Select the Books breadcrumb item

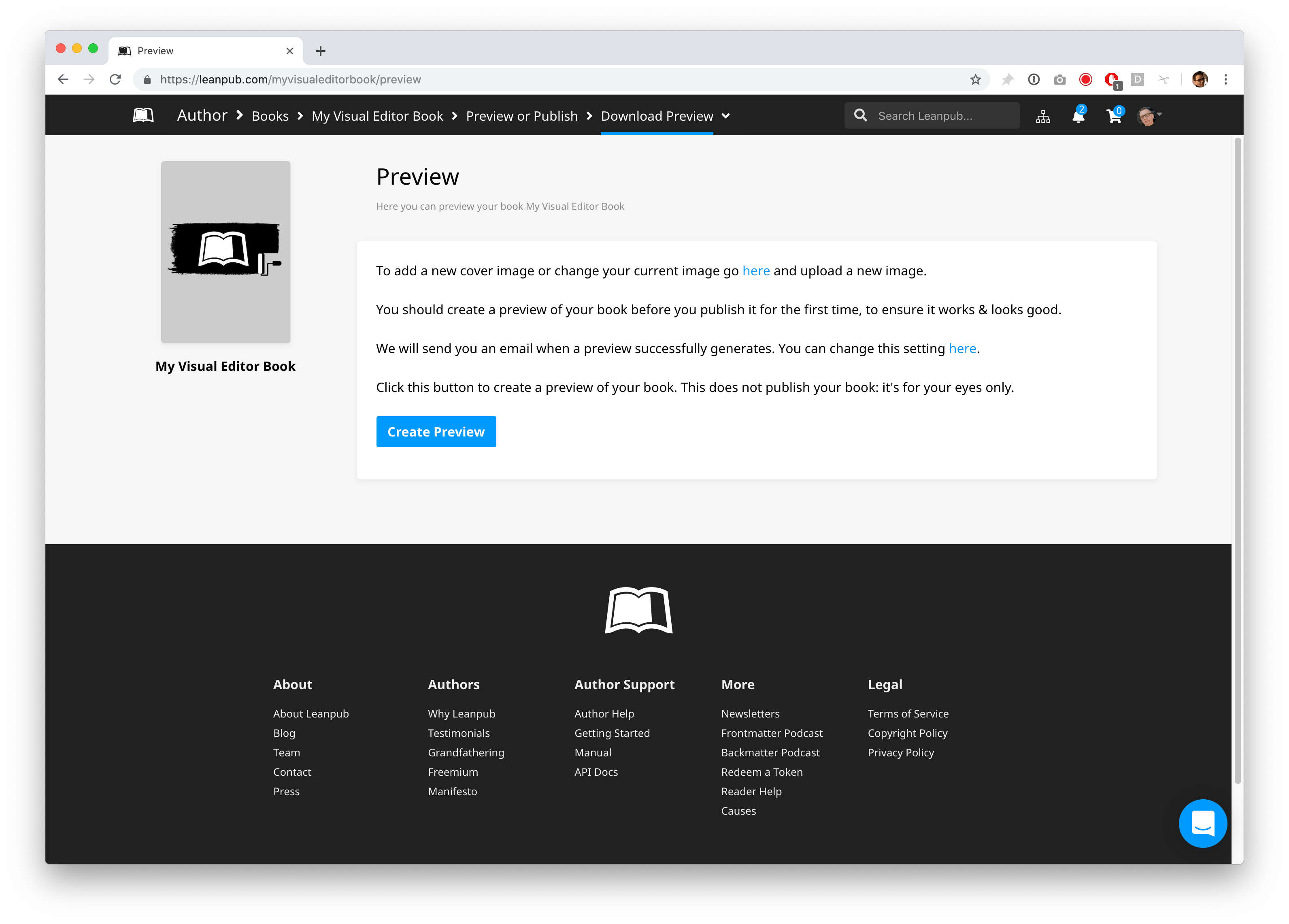pyautogui.click(x=270, y=115)
